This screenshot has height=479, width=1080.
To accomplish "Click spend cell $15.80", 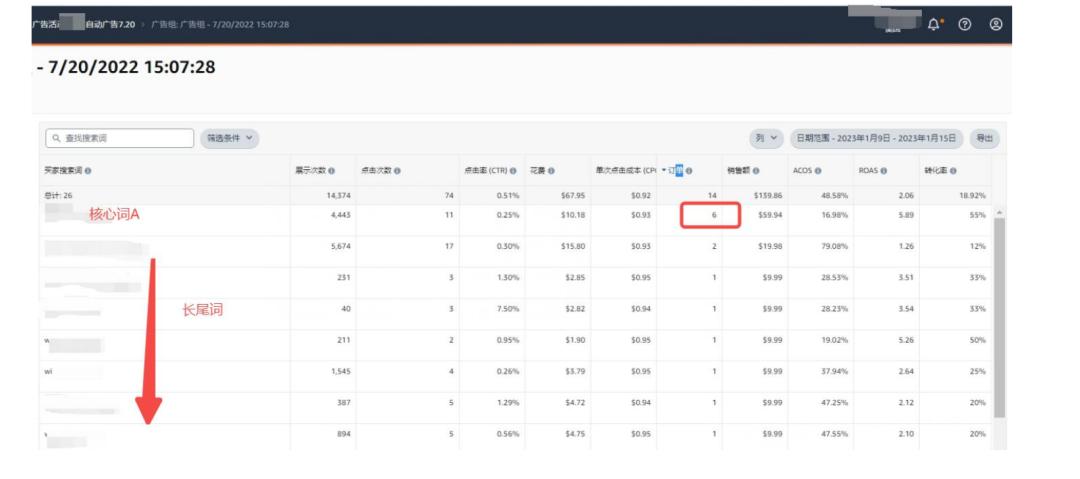I will tap(573, 246).
